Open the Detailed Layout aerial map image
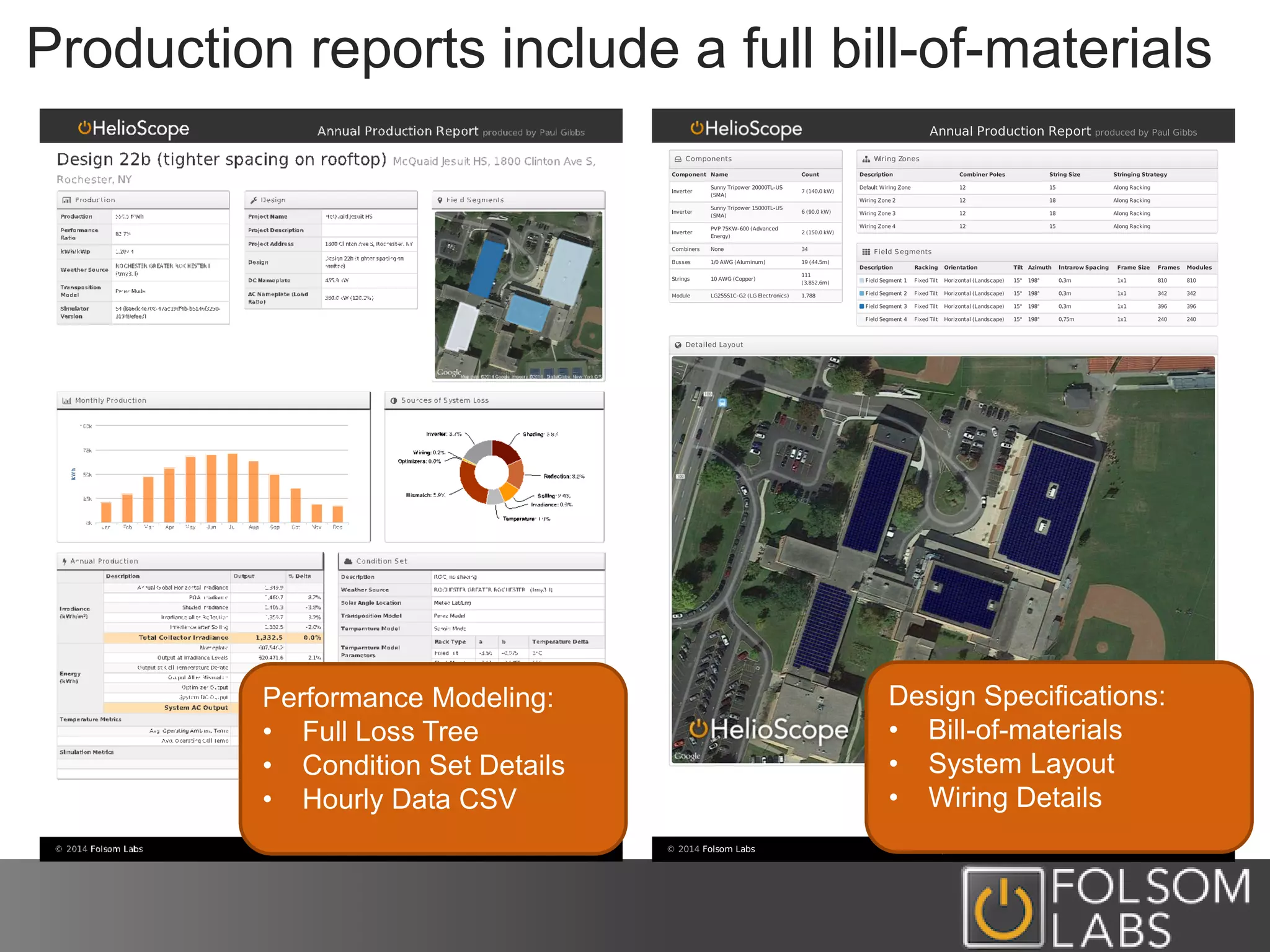Viewport: 1270px width, 952px height. point(943,560)
